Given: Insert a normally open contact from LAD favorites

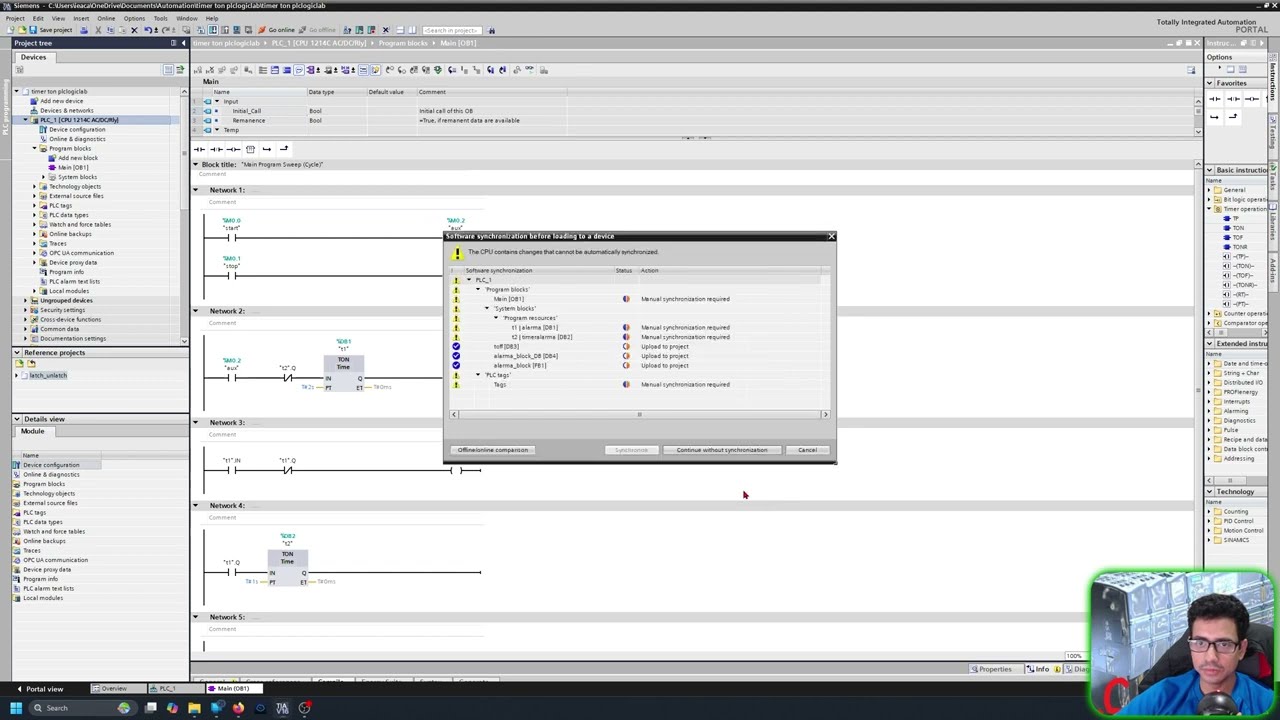Looking at the screenshot, I should [200, 149].
